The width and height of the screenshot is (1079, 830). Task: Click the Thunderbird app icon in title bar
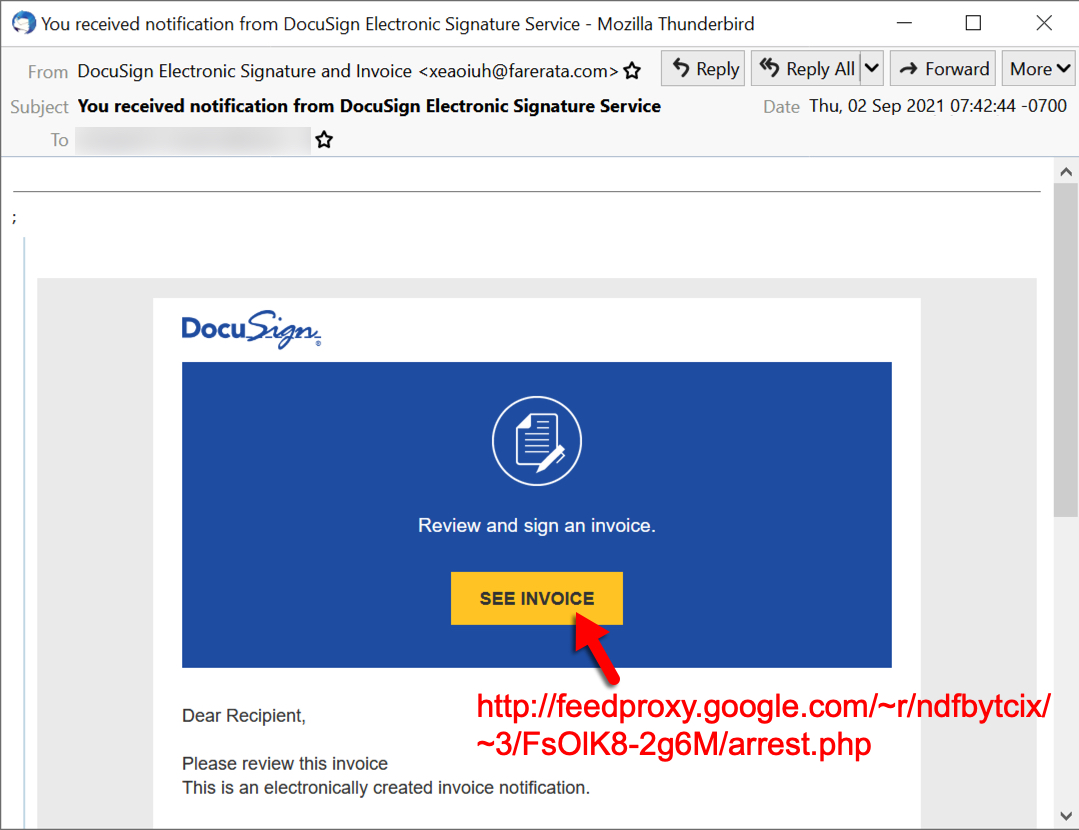point(23,23)
